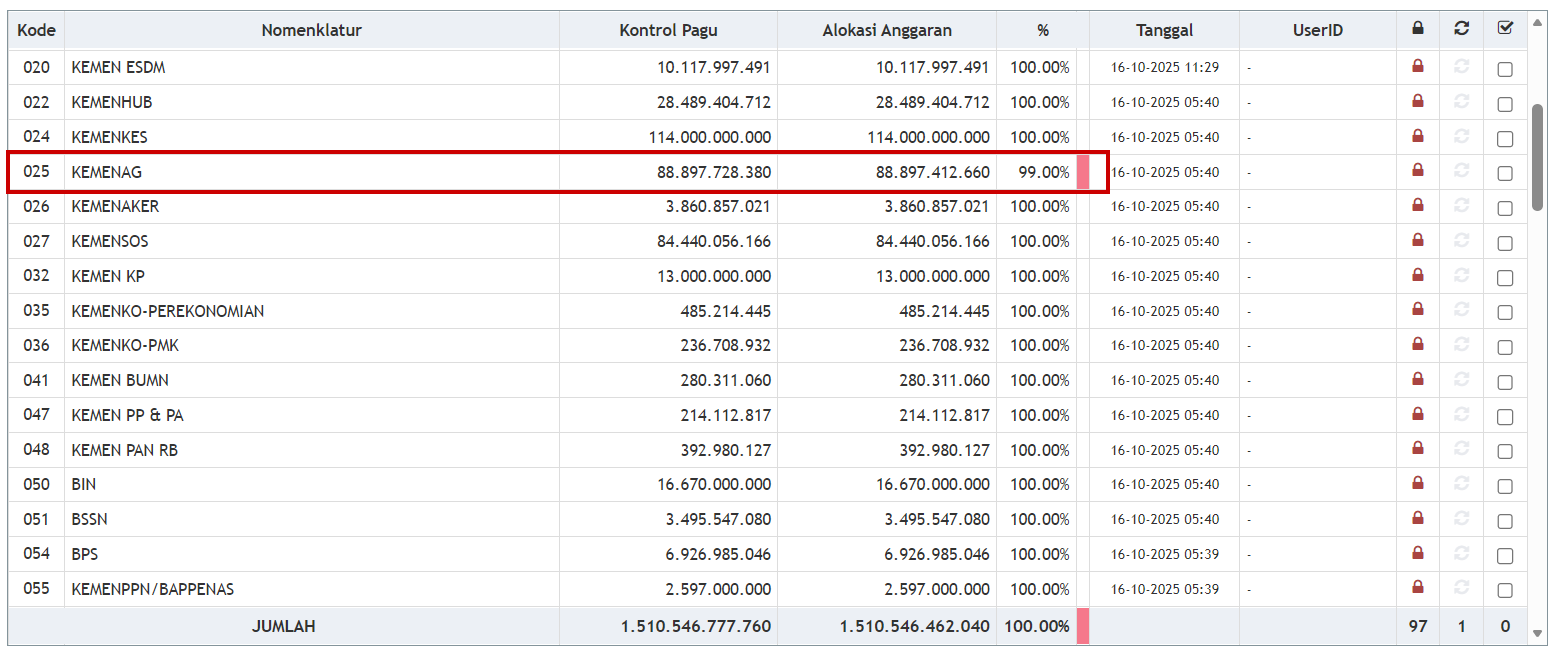1555x654 pixels.
Task: Click the Kontrol Pagu column header
Action: pyautogui.click(x=668, y=30)
